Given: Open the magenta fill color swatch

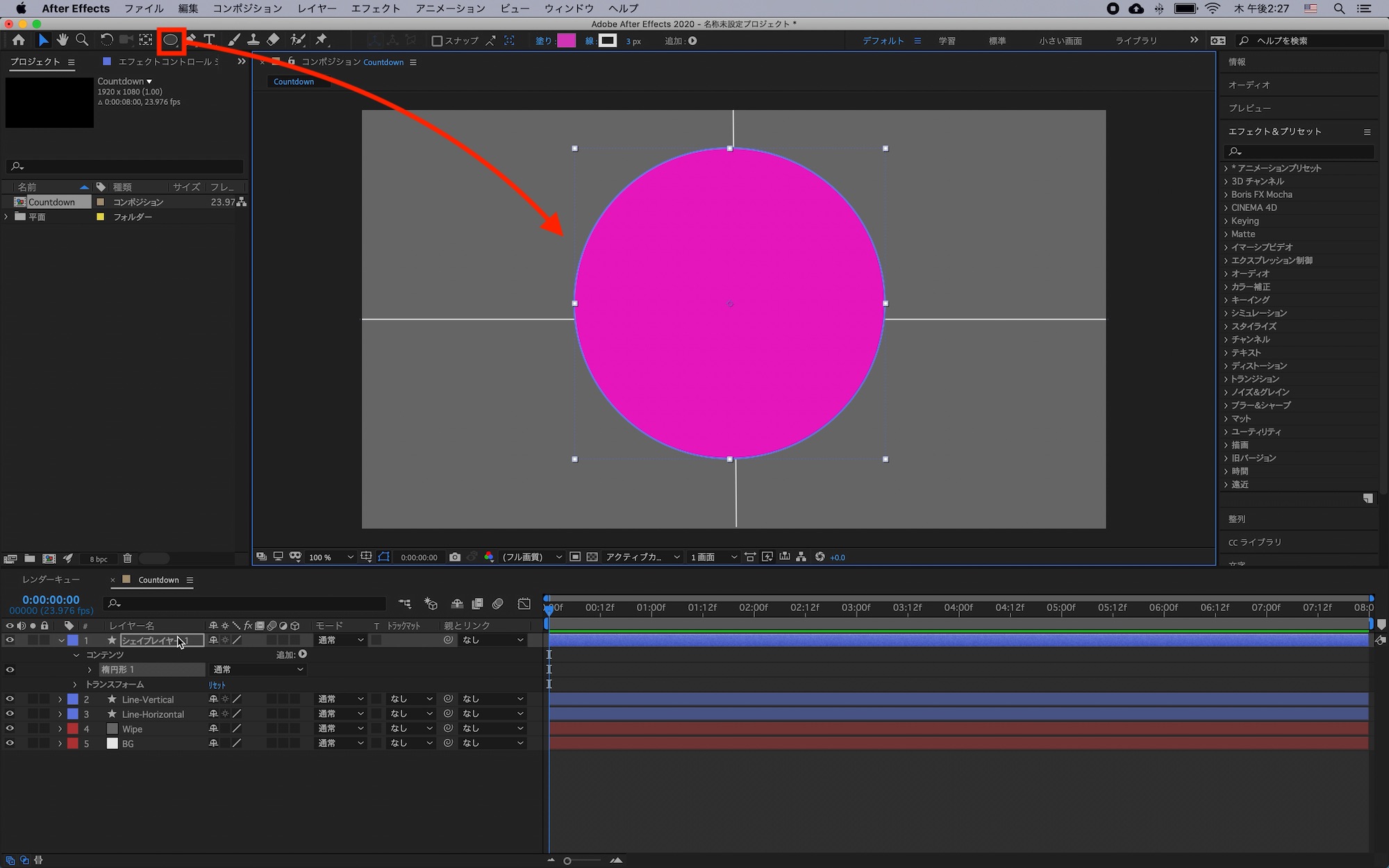Looking at the screenshot, I should [566, 41].
